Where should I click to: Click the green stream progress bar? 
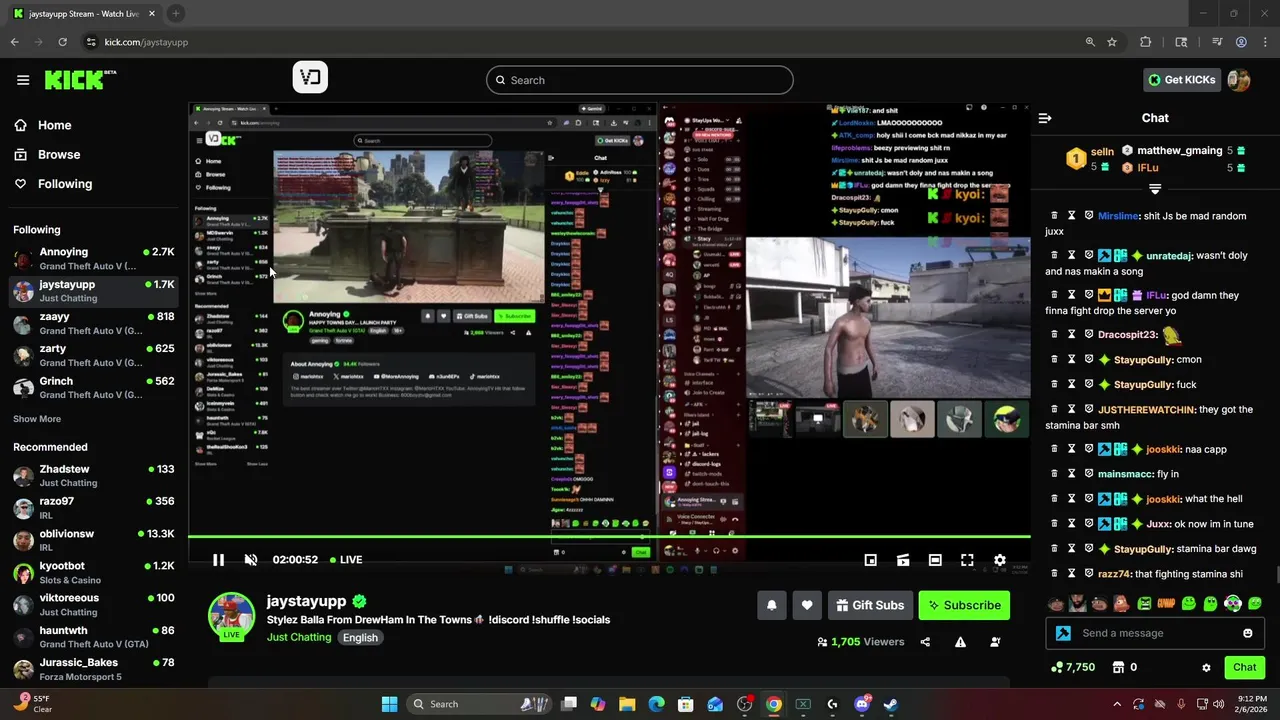click(x=609, y=537)
